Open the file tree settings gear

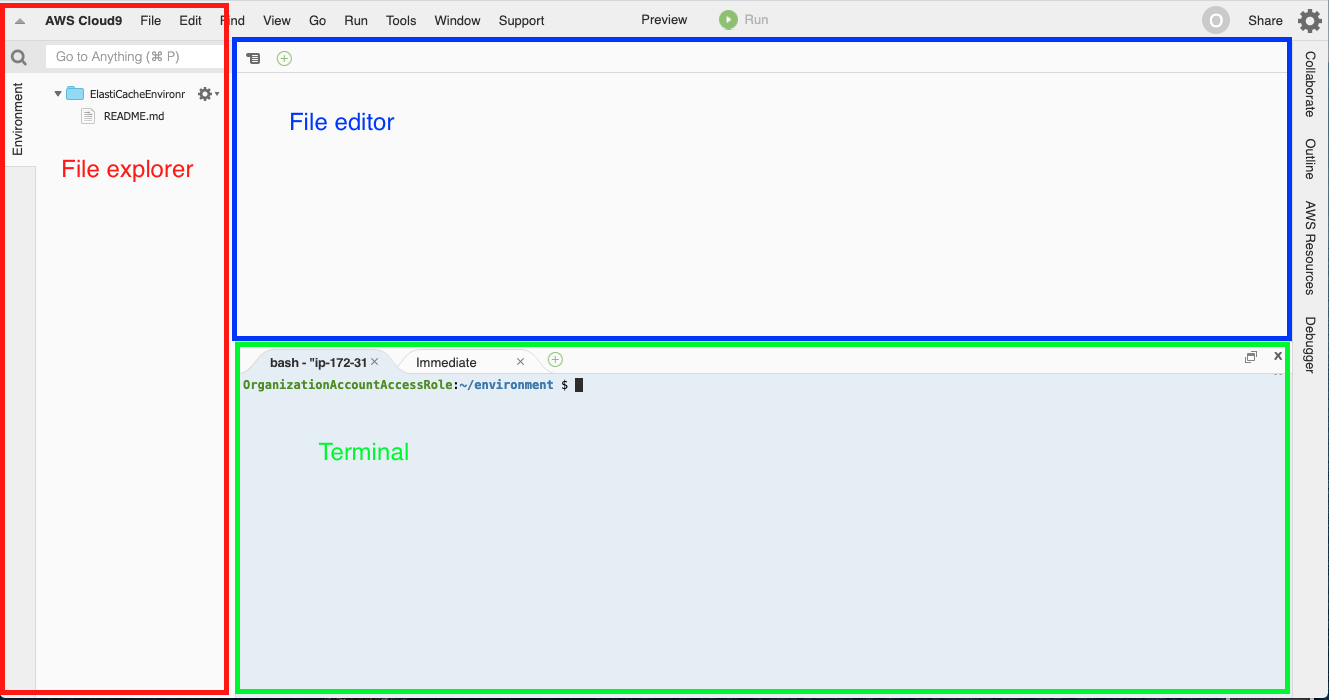(205, 93)
